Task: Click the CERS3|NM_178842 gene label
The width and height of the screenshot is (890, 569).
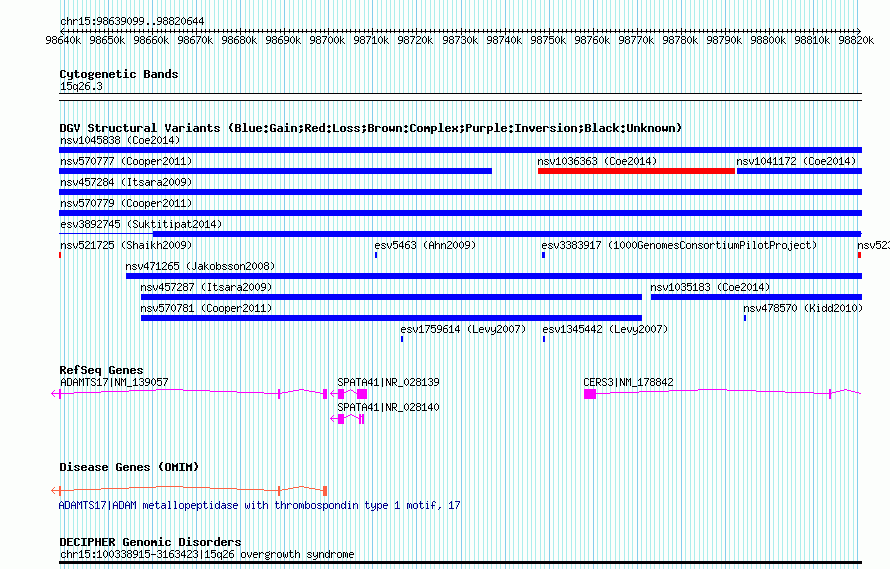Action: pos(628,383)
